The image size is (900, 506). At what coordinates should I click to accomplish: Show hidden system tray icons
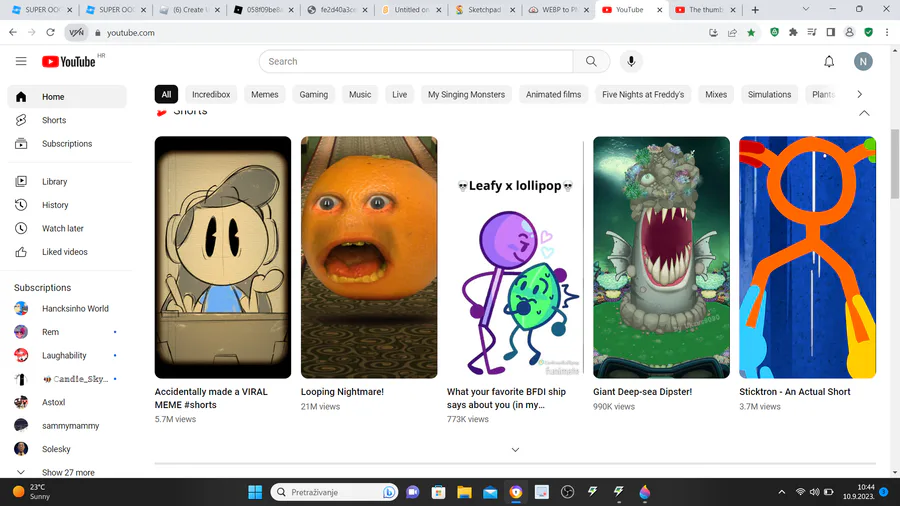pos(781,492)
